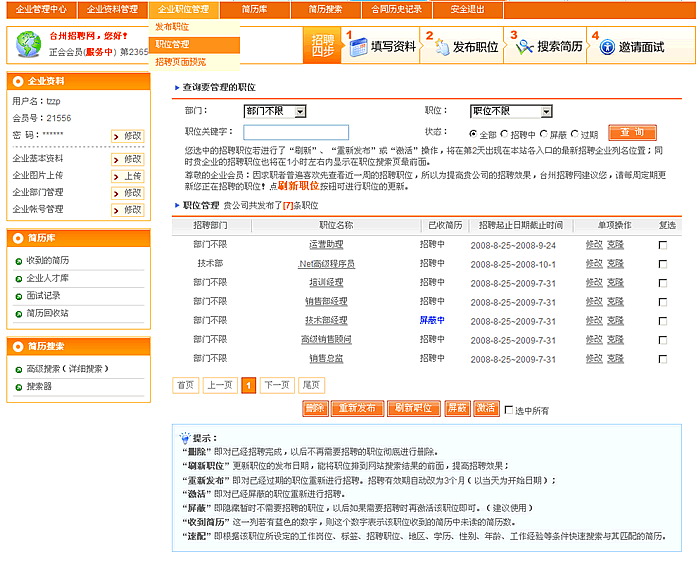The height and width of the screenshot is (563, 700).
Task: Enable the 选中所有 select-all checkbox
Action: point(509,409)
